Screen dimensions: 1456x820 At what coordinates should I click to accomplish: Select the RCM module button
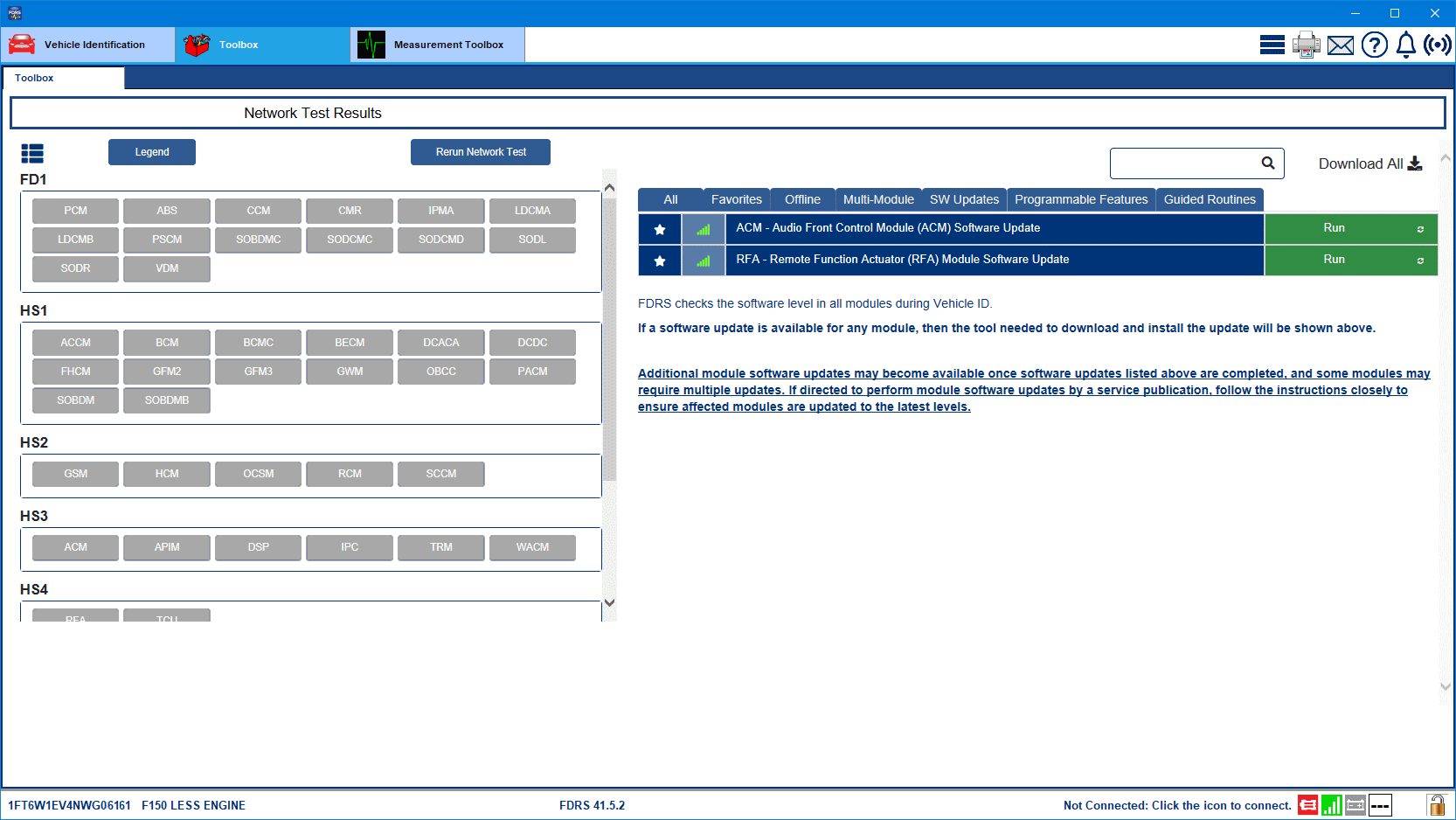tap(350, 474)
